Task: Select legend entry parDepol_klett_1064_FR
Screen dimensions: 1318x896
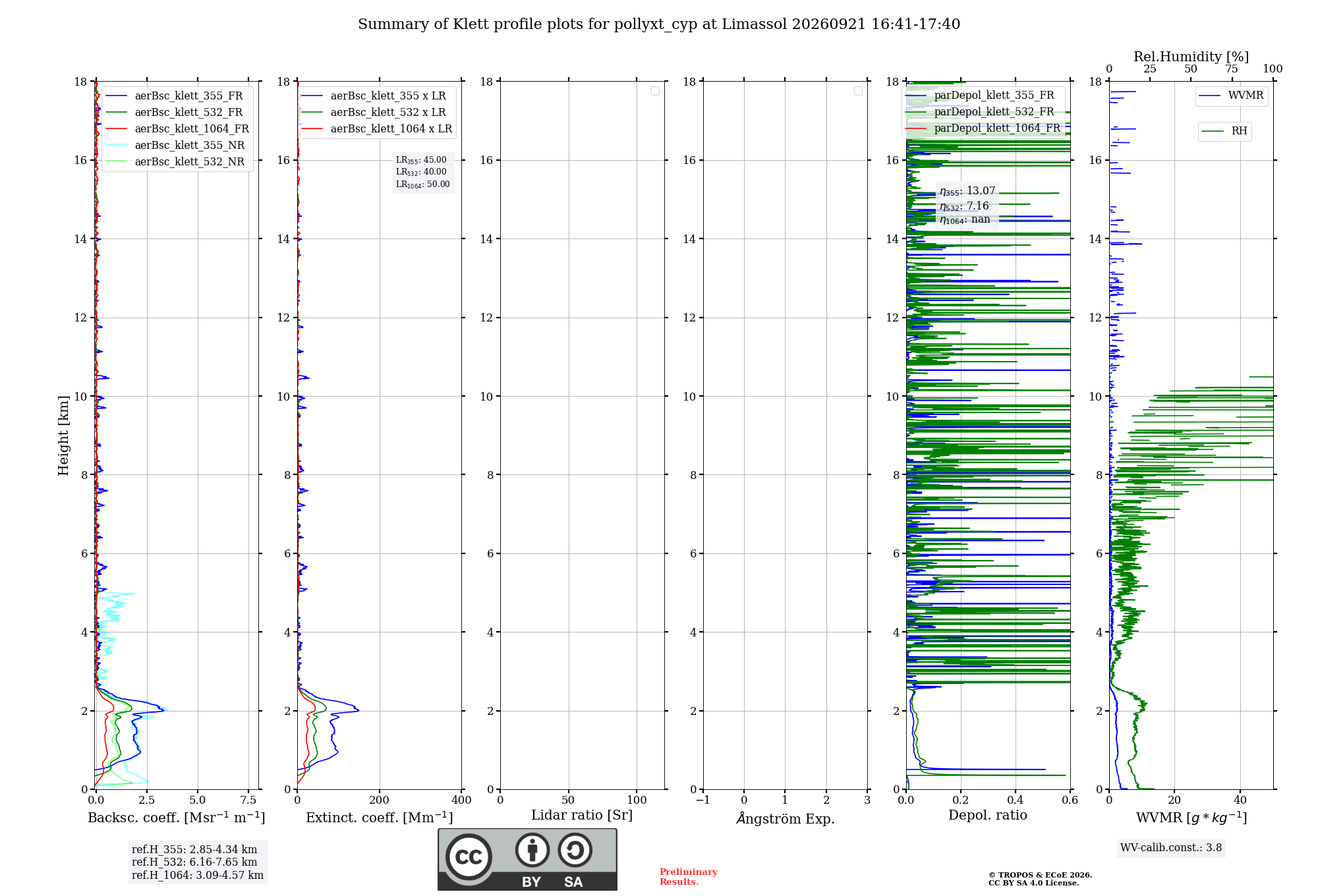Action: coord(983,128)
